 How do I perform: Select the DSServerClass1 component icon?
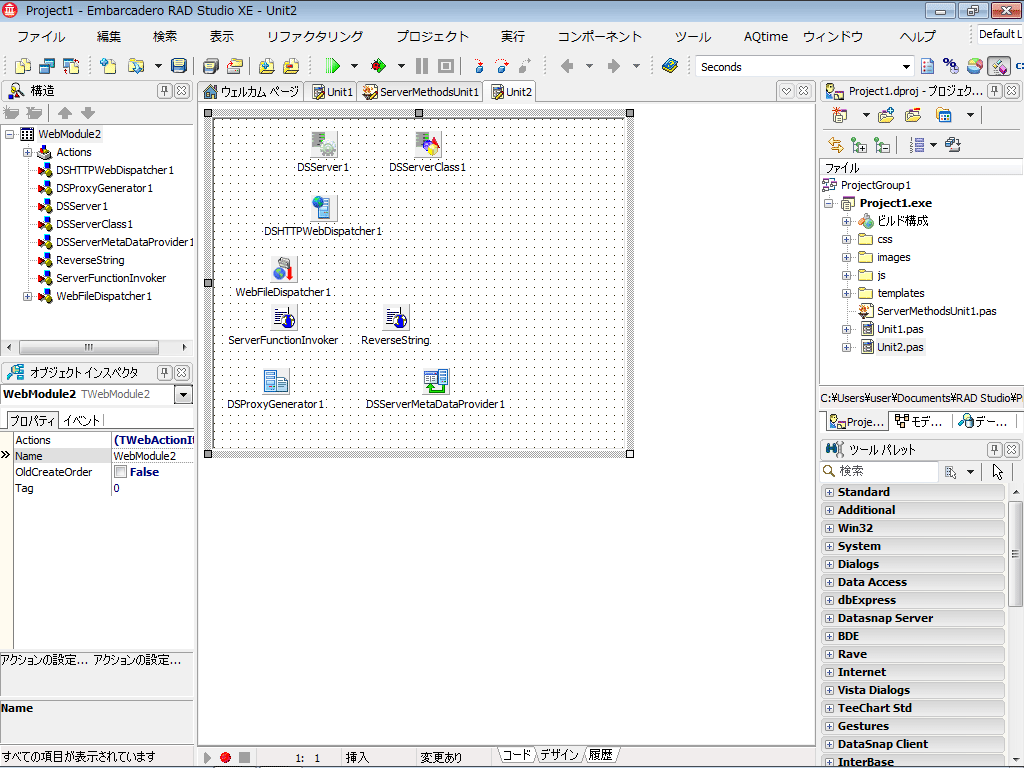[428, 144]
